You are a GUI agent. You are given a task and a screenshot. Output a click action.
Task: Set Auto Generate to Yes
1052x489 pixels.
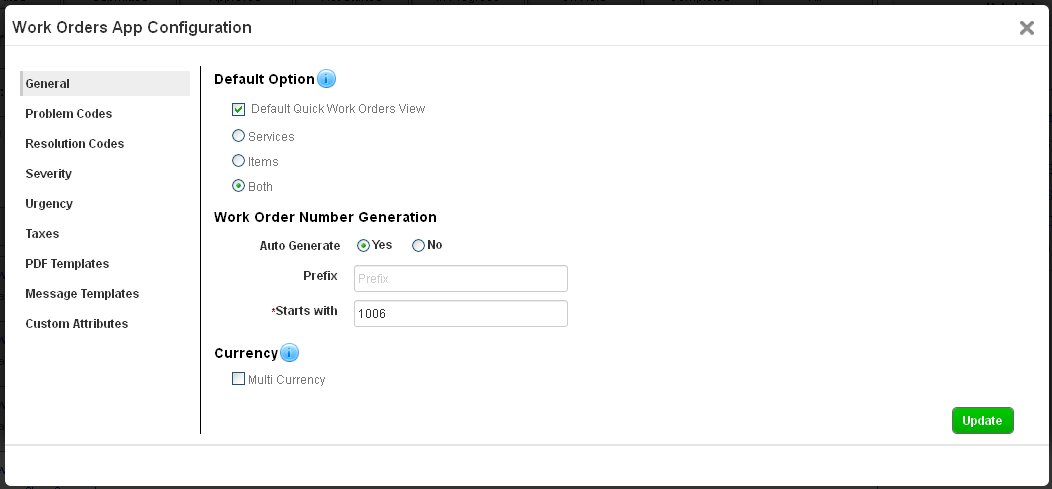click(364, 245)
